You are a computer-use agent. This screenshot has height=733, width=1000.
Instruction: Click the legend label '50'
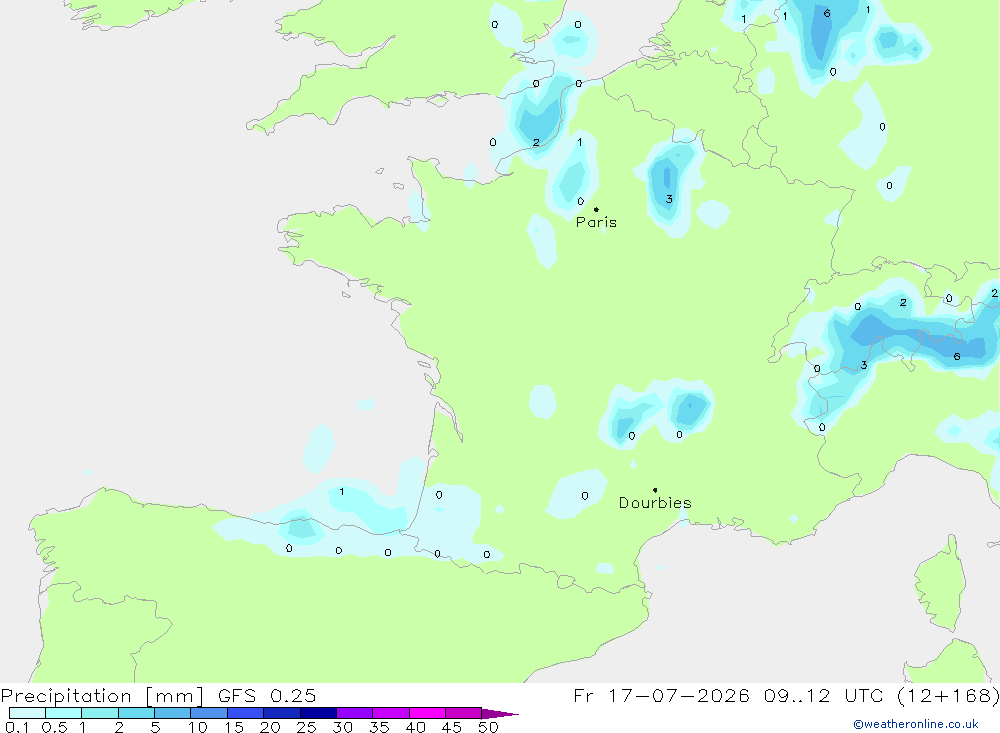point(489,727)
